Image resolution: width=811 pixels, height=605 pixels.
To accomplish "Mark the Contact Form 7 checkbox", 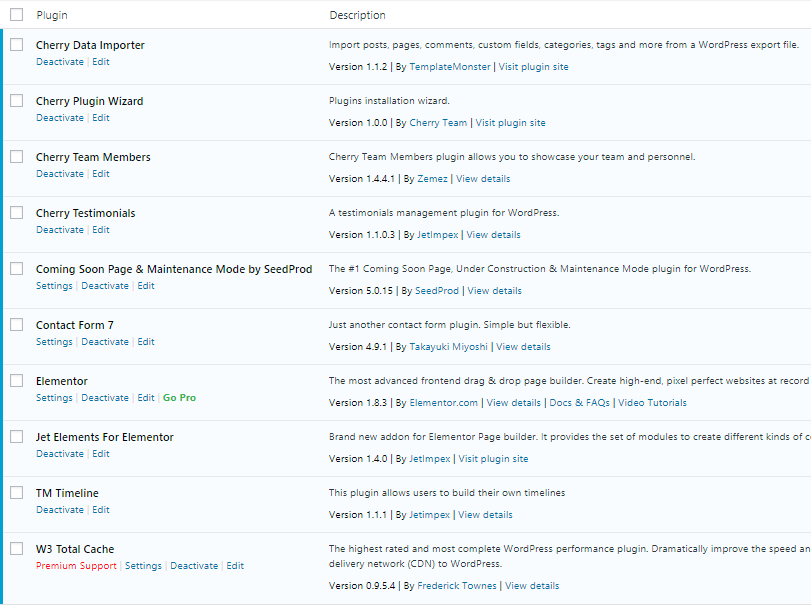I will tap(17, 325).
